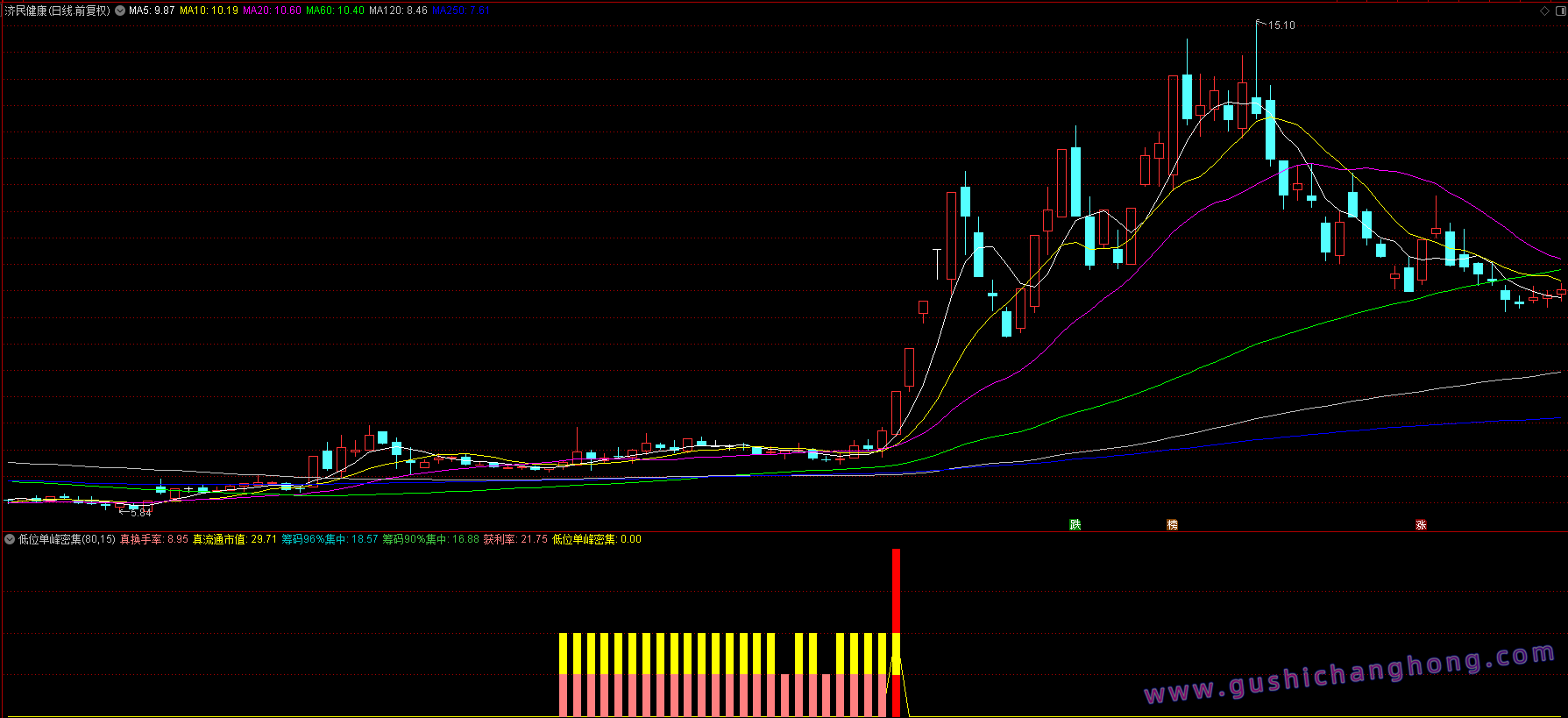Click the 15.10 high price label
Screen dimensions: 1568x718
(1281, 25)
